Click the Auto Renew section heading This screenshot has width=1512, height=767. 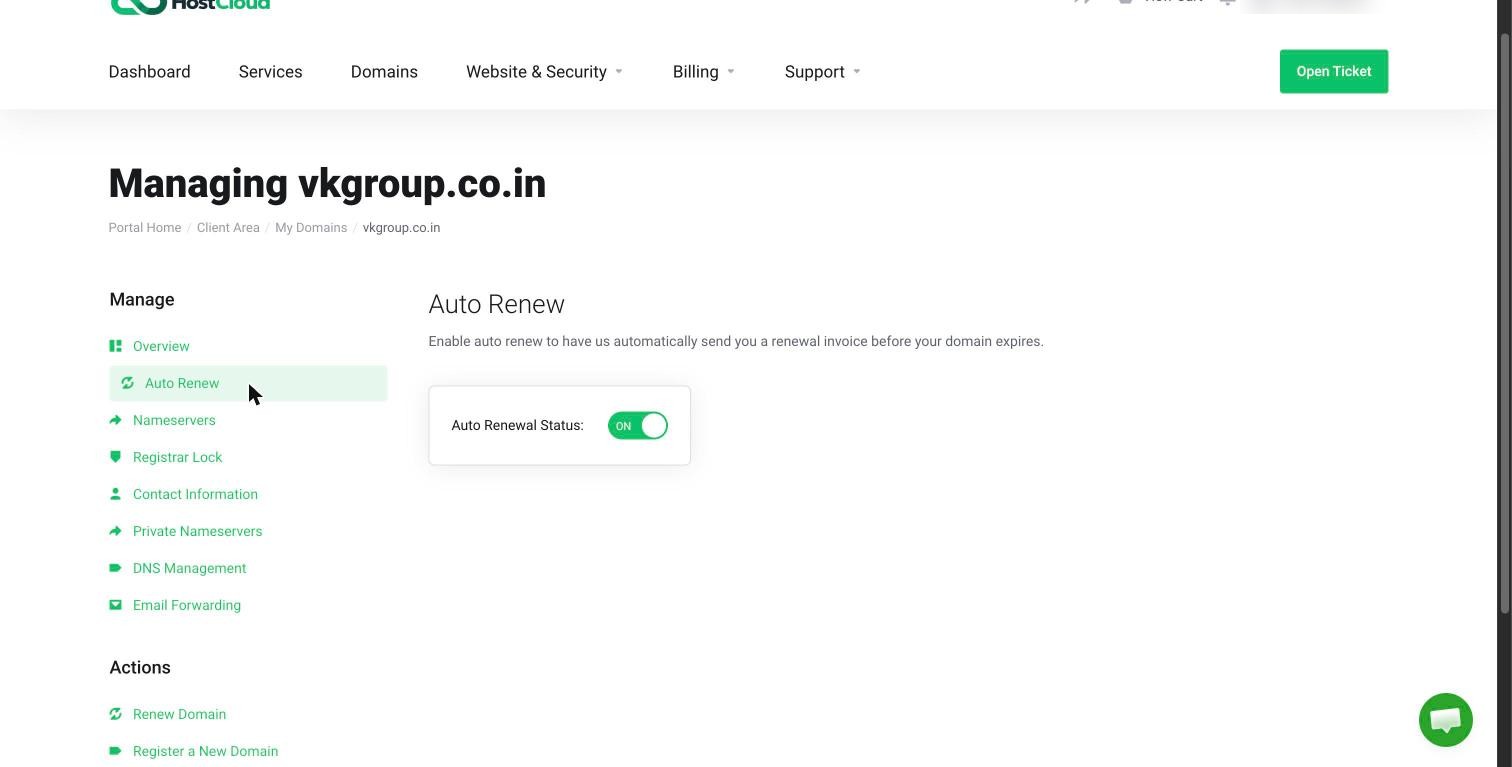coord(497,304)
